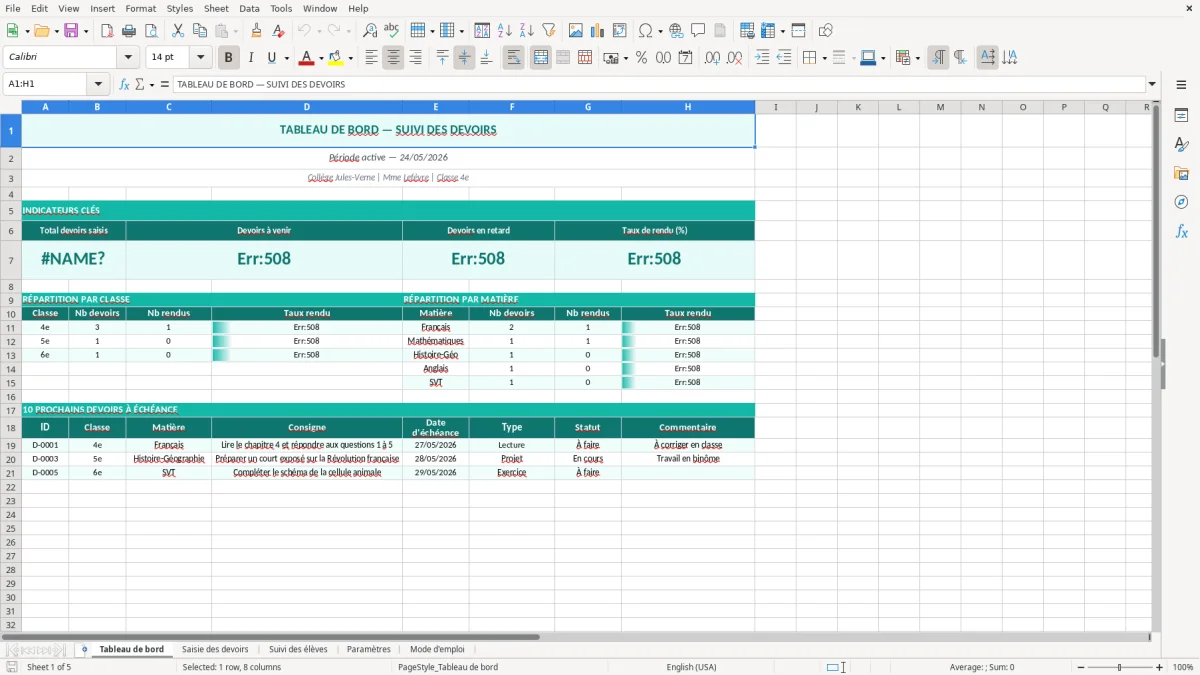Click the AutoFilter funnel icon
1200x675 pixels.
point(549,31)
